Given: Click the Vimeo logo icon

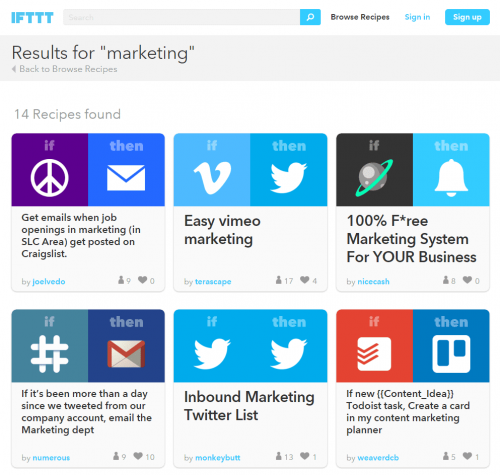Looking at the screenshot, I should [x=212, y=178].
